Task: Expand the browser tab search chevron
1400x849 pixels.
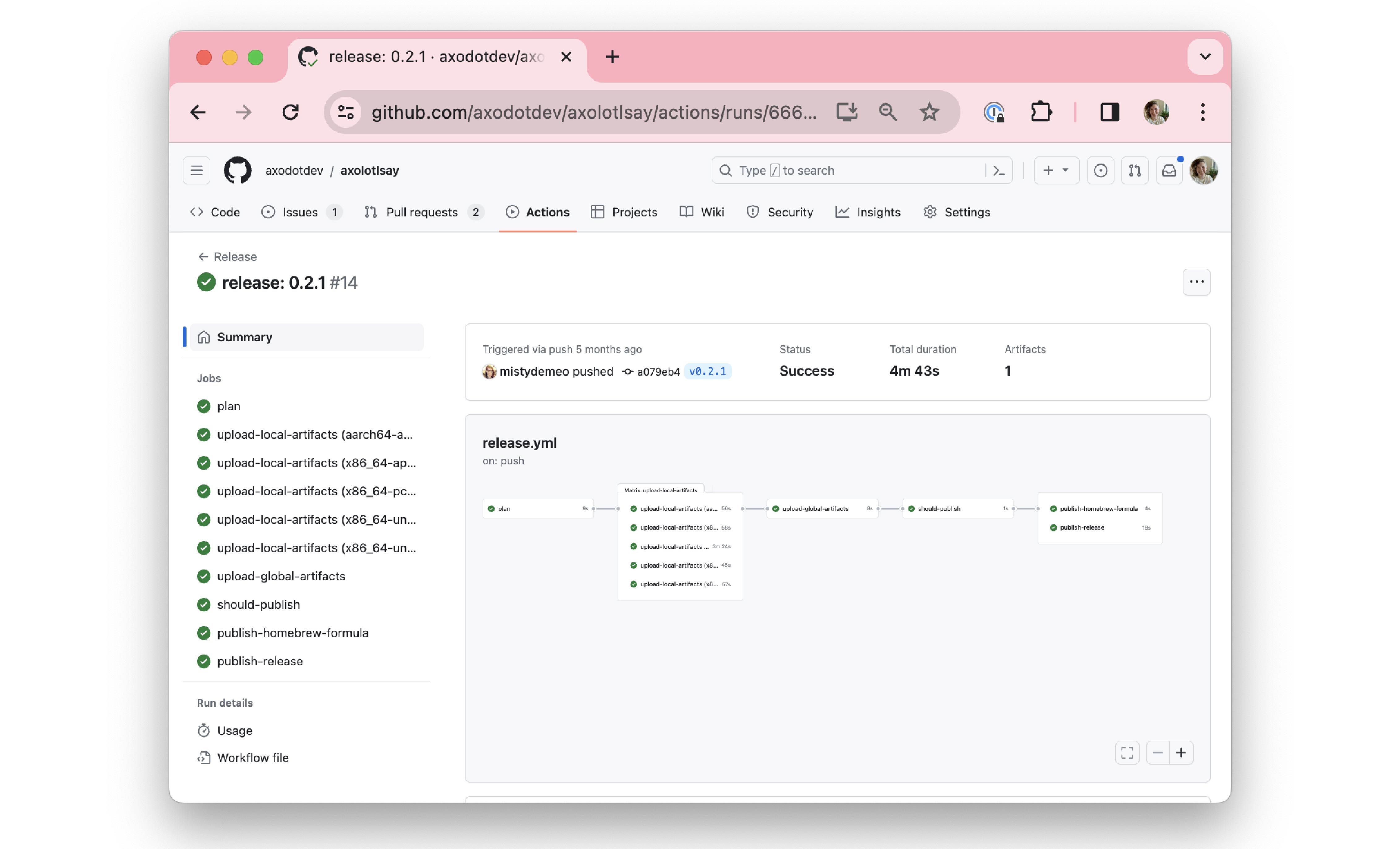Action: pyautogui.click(x=1205, y=57)
